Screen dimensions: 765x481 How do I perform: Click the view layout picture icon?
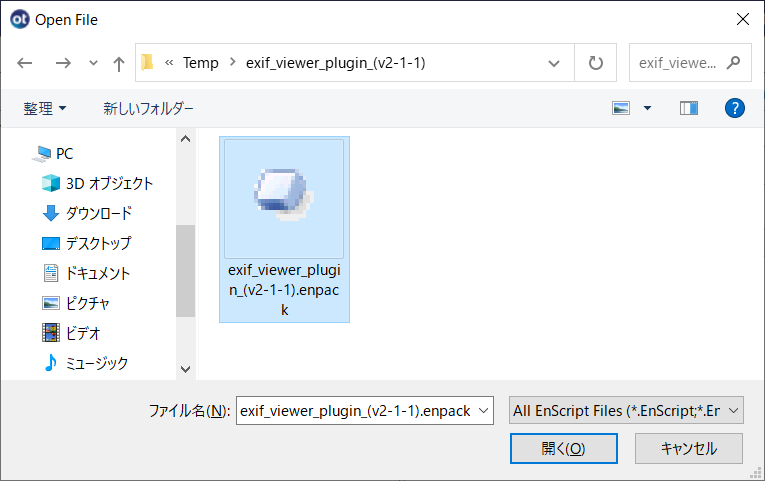click(621, 108)
